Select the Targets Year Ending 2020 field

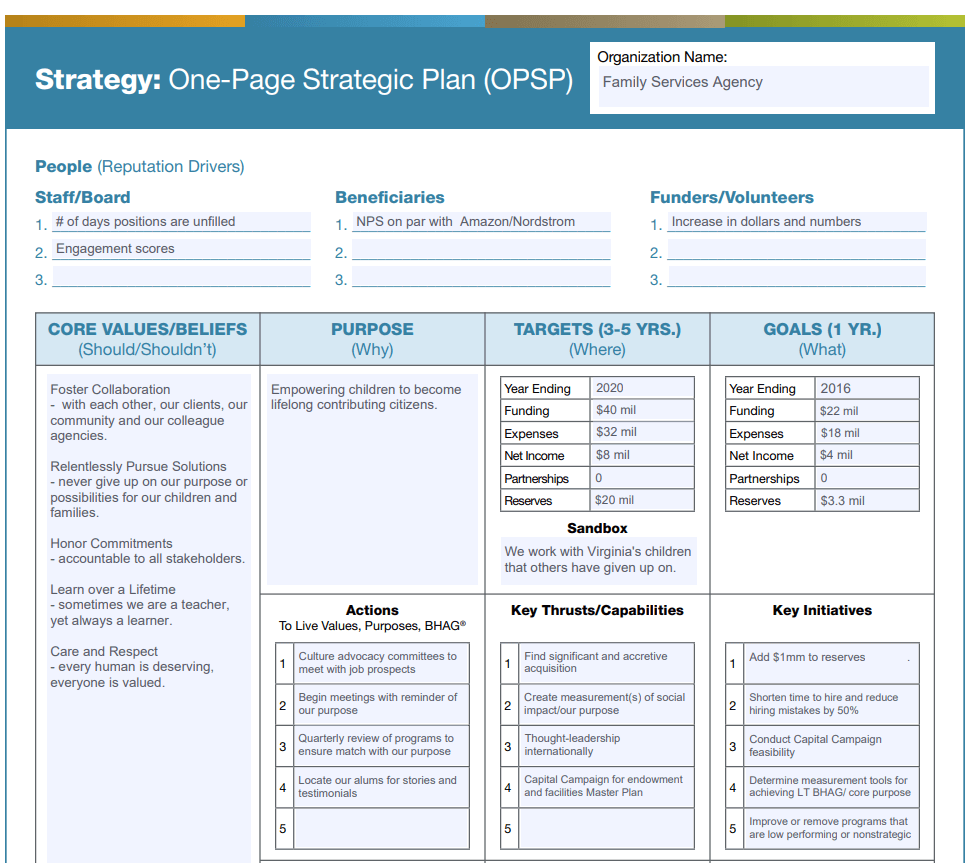(x=643, y=388)
